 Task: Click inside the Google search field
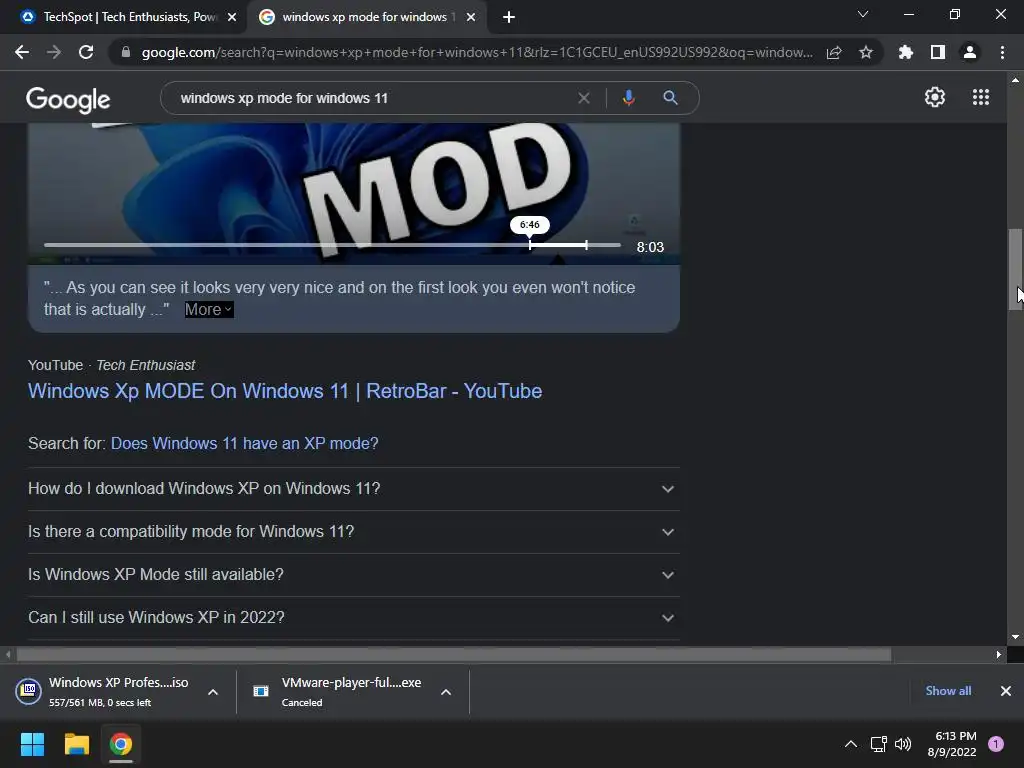372,98
